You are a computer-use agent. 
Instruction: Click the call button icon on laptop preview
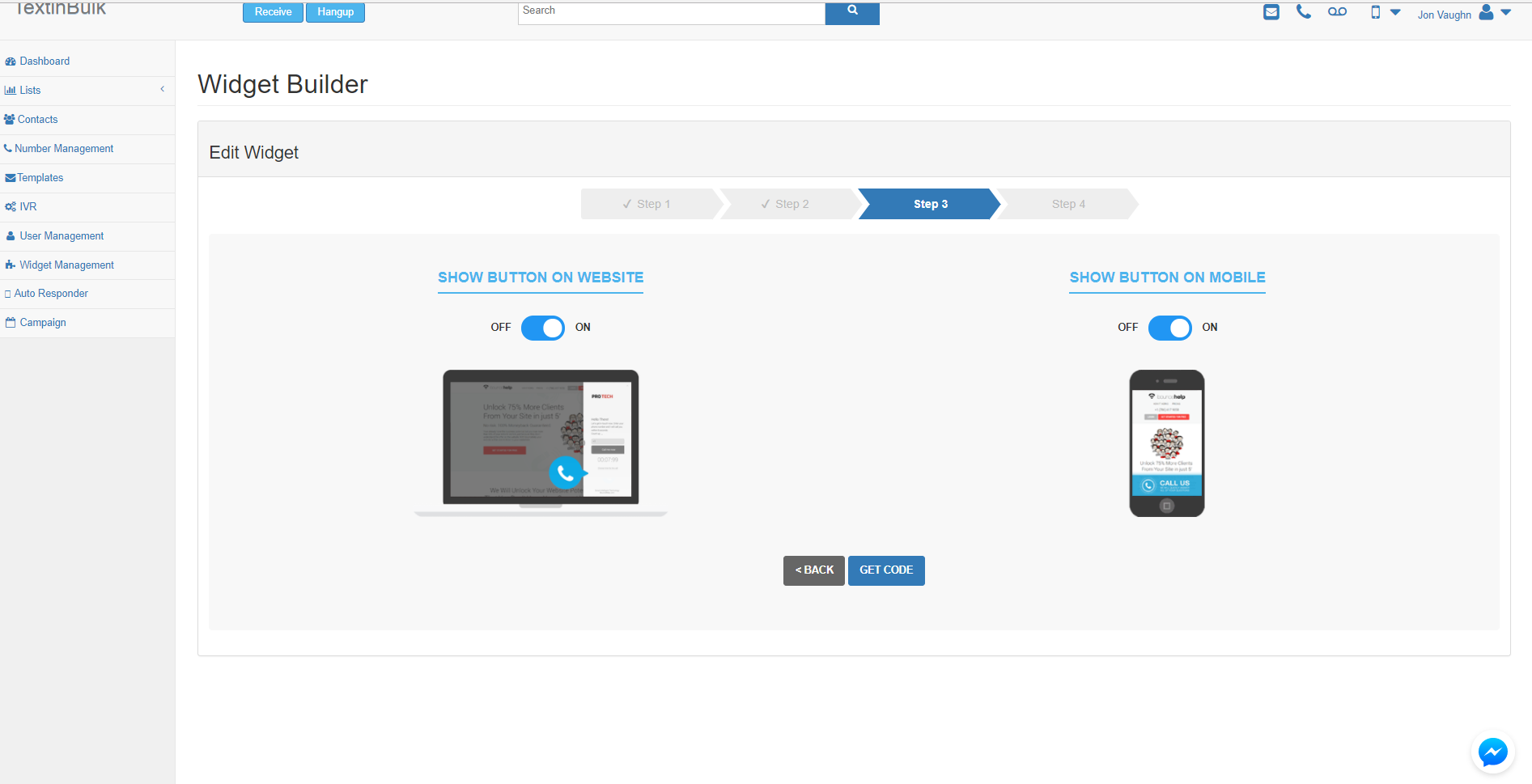(x=566, y=473)
